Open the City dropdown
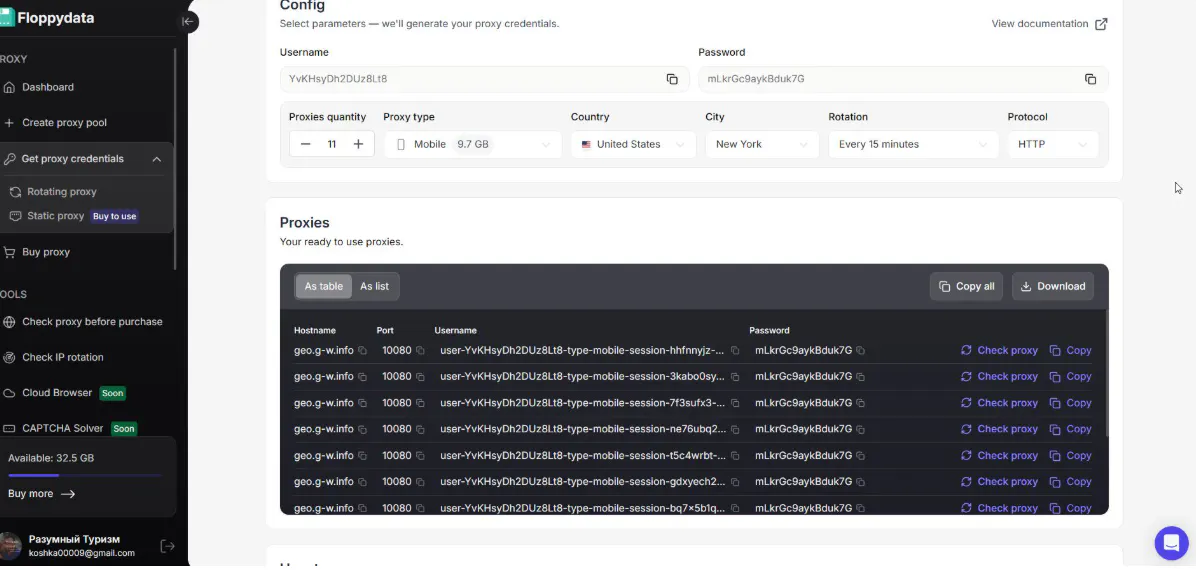1196x570 pixels. coord(762,144)
